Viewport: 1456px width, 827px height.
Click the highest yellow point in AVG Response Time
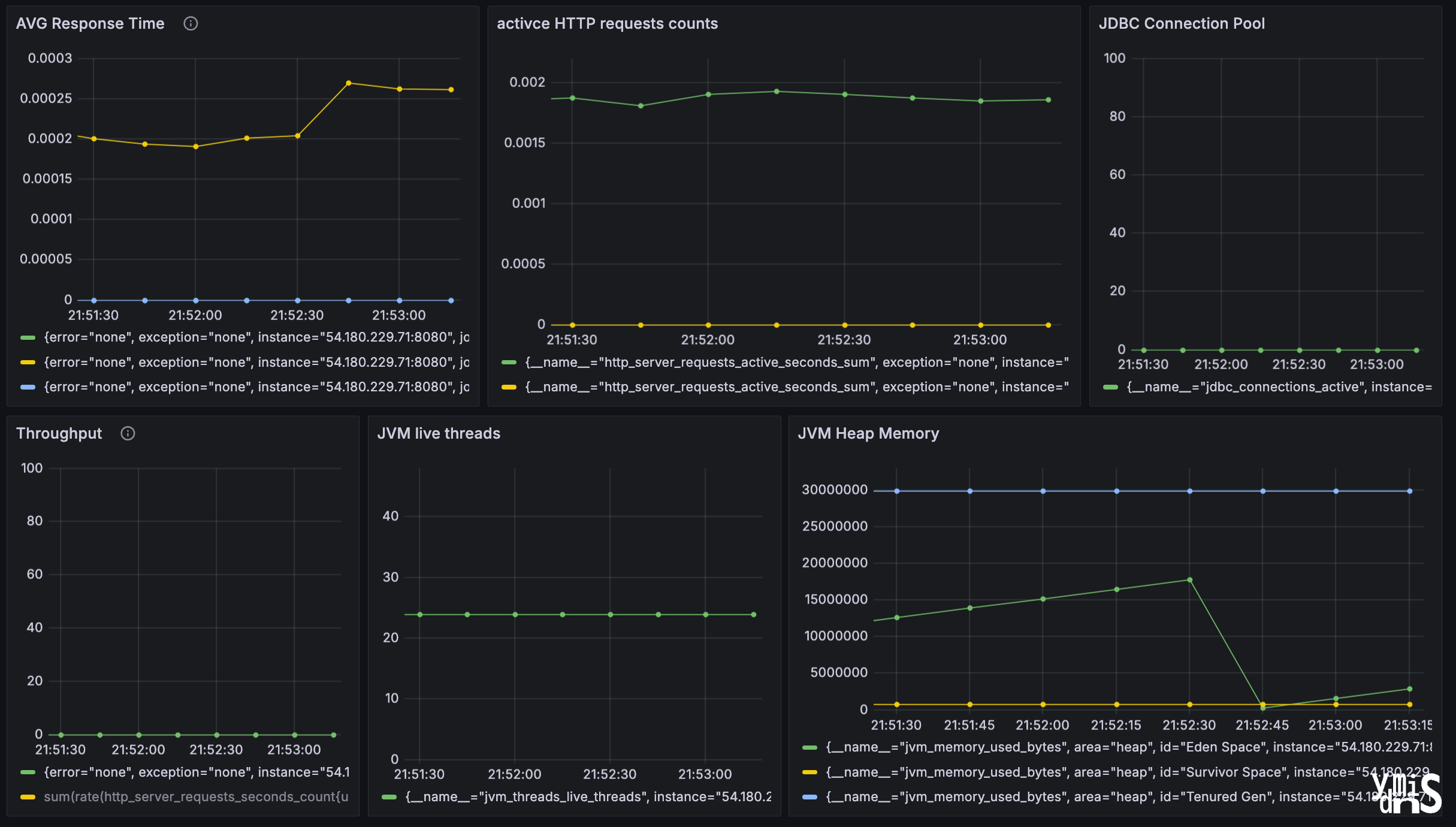349,83
